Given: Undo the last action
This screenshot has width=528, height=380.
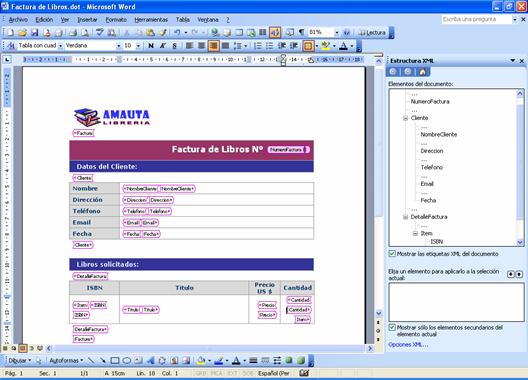Looking at the screenshot, I should (177, 33).
